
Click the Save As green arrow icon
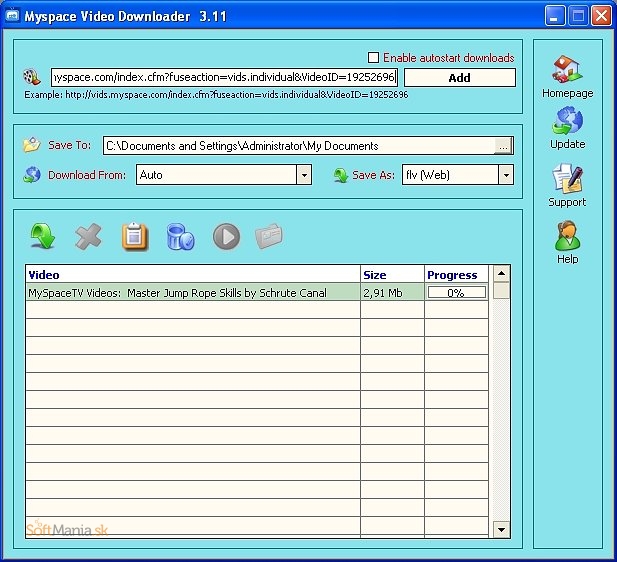(x=341, y=175)
